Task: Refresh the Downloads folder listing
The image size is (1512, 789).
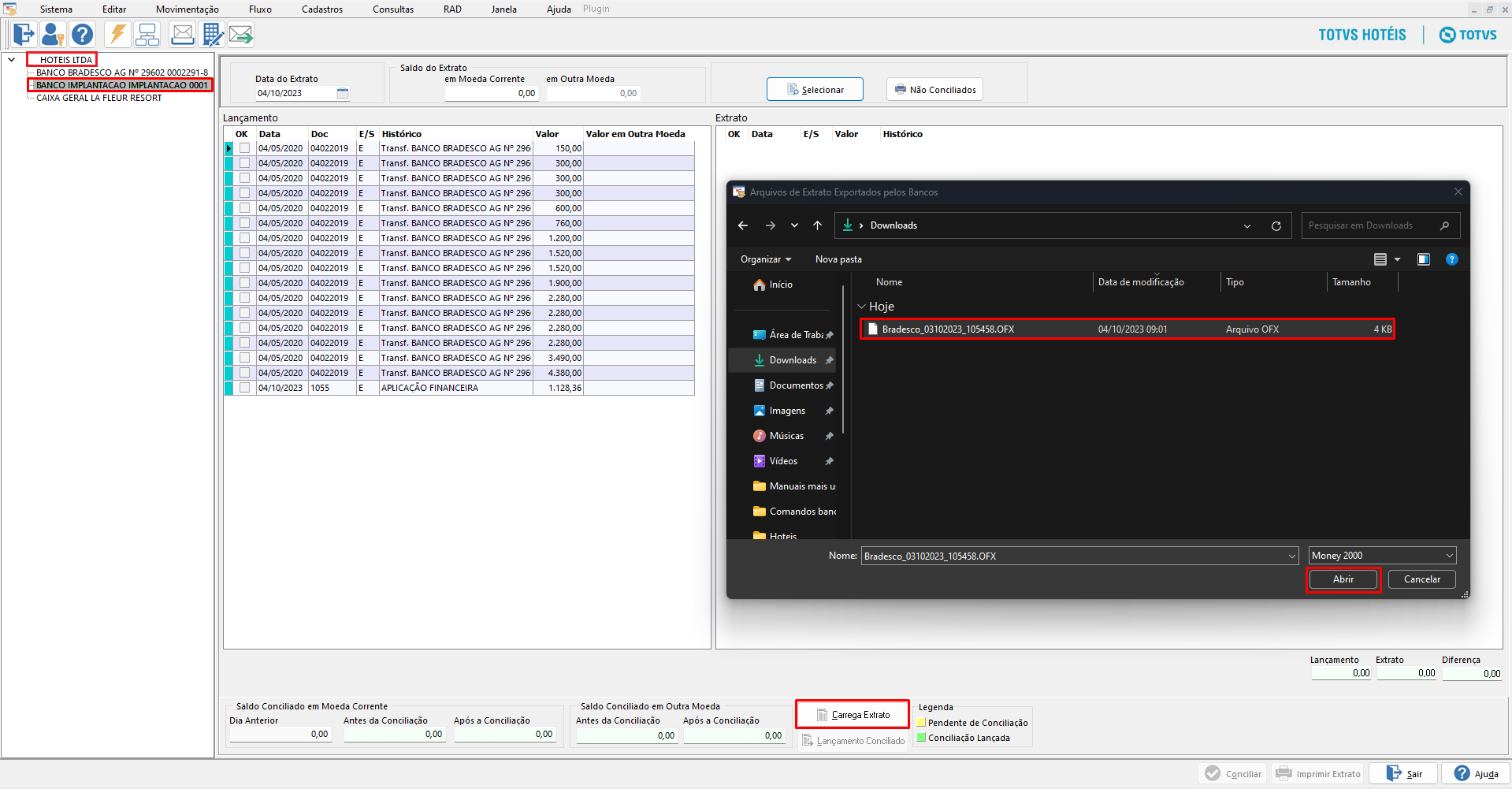Action: pos(1276,226)
